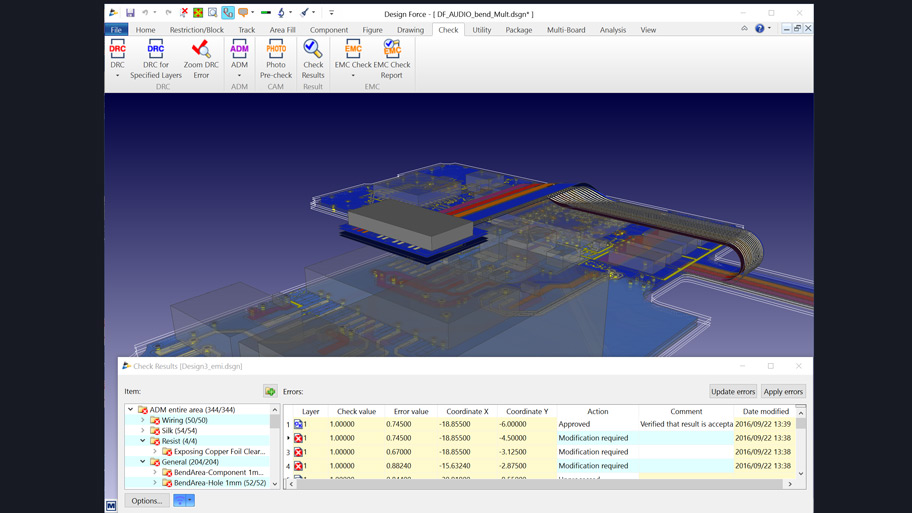Click the help question mark icon
Viewport: 912px width, 513px height.
click(759, 29)
